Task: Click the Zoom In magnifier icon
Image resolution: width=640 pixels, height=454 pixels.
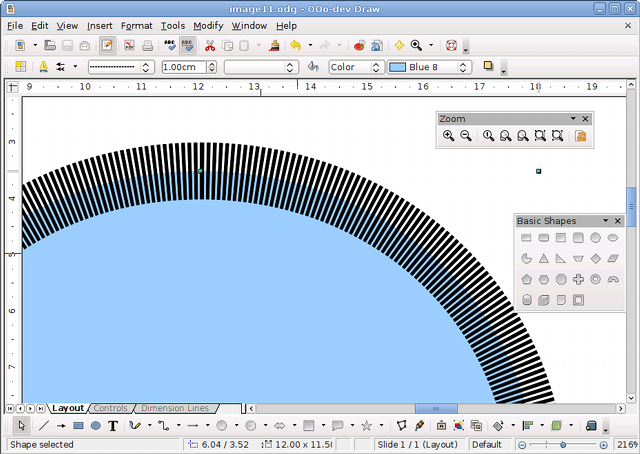Action: point(448,136)
